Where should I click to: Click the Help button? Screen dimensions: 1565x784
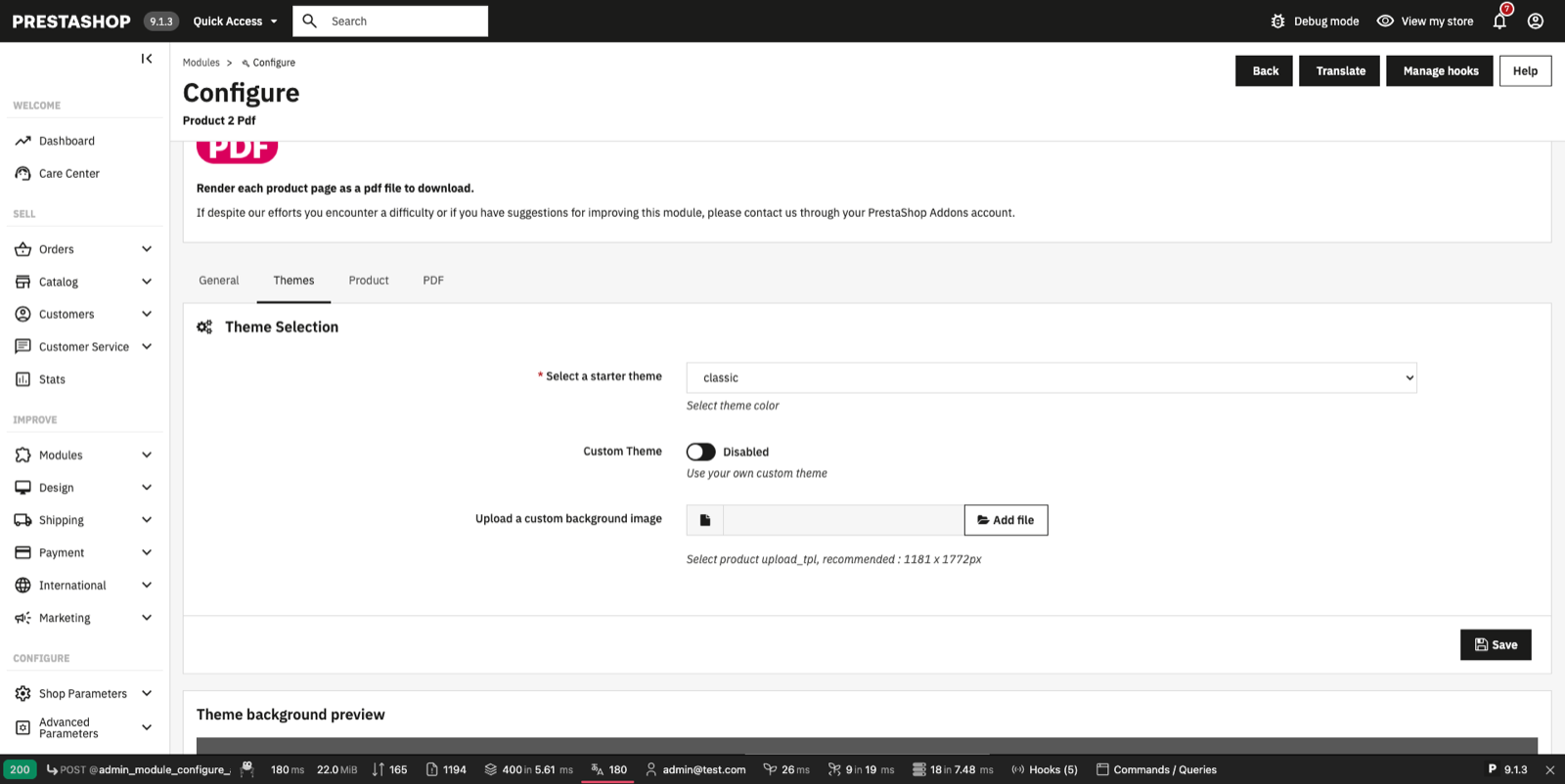(x=1525, y=70)
